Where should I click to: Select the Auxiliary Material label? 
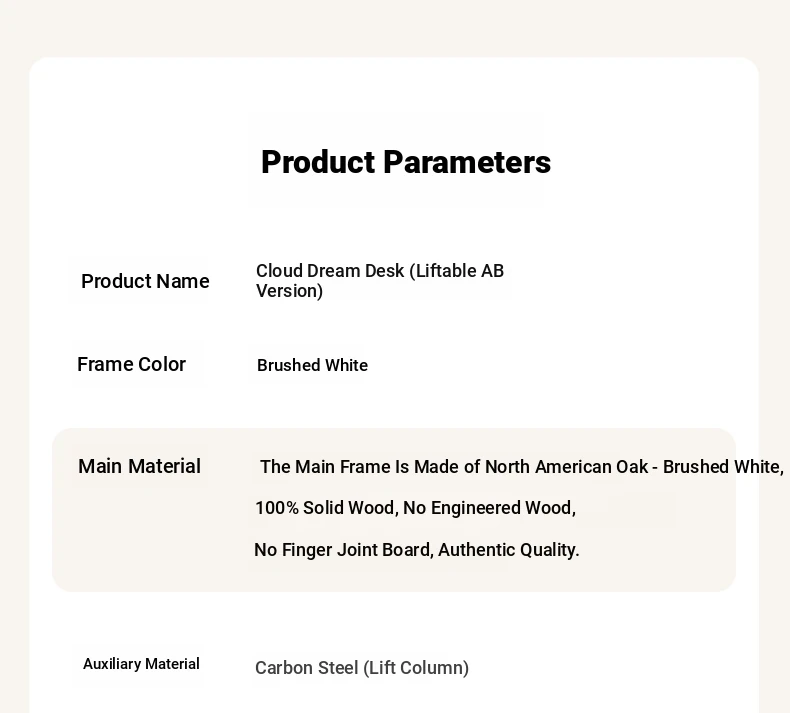click(x=142, y=664)
